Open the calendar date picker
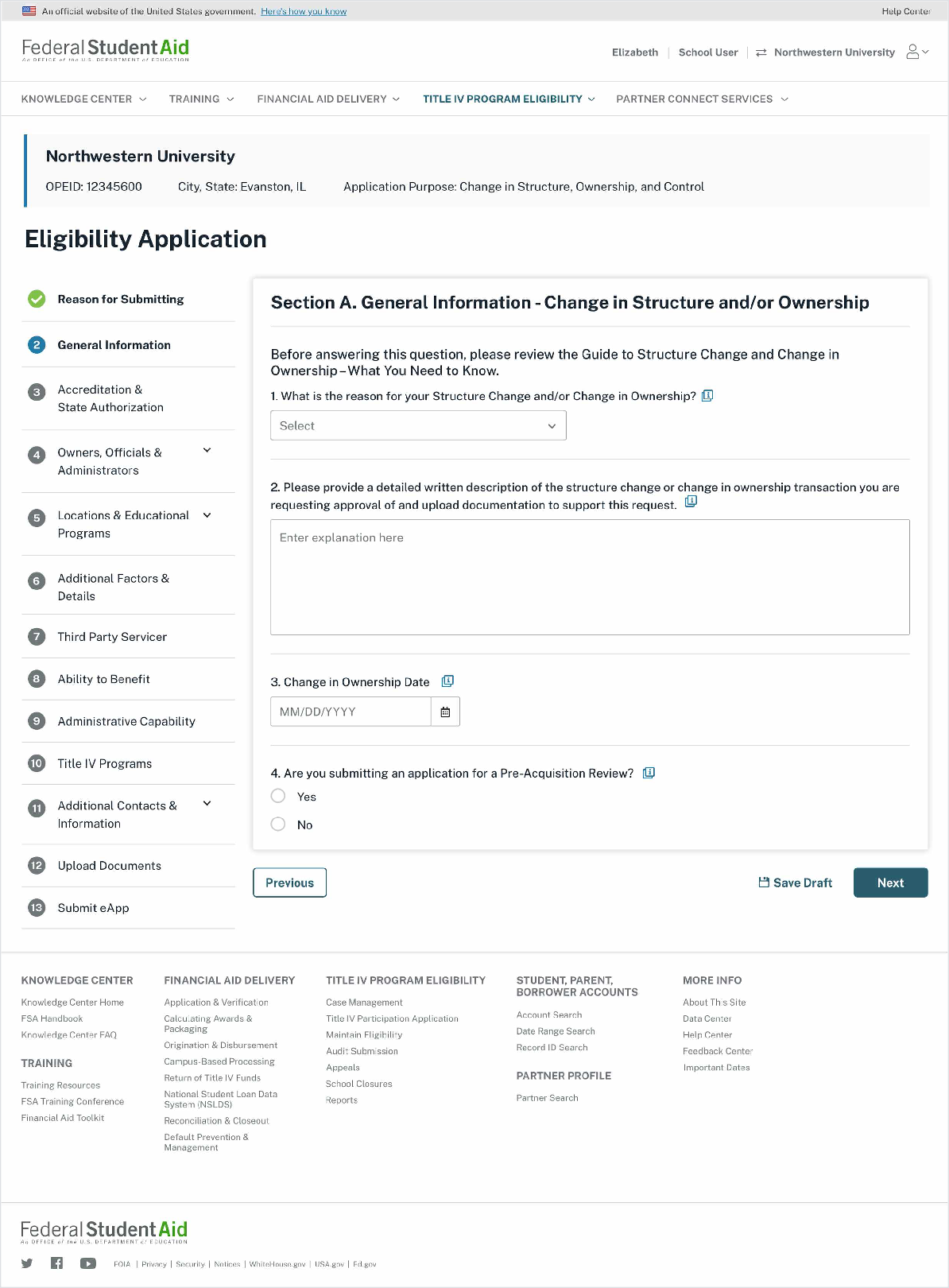The height and width of the screenshot is (1288, 949). (x=445, y=712)
